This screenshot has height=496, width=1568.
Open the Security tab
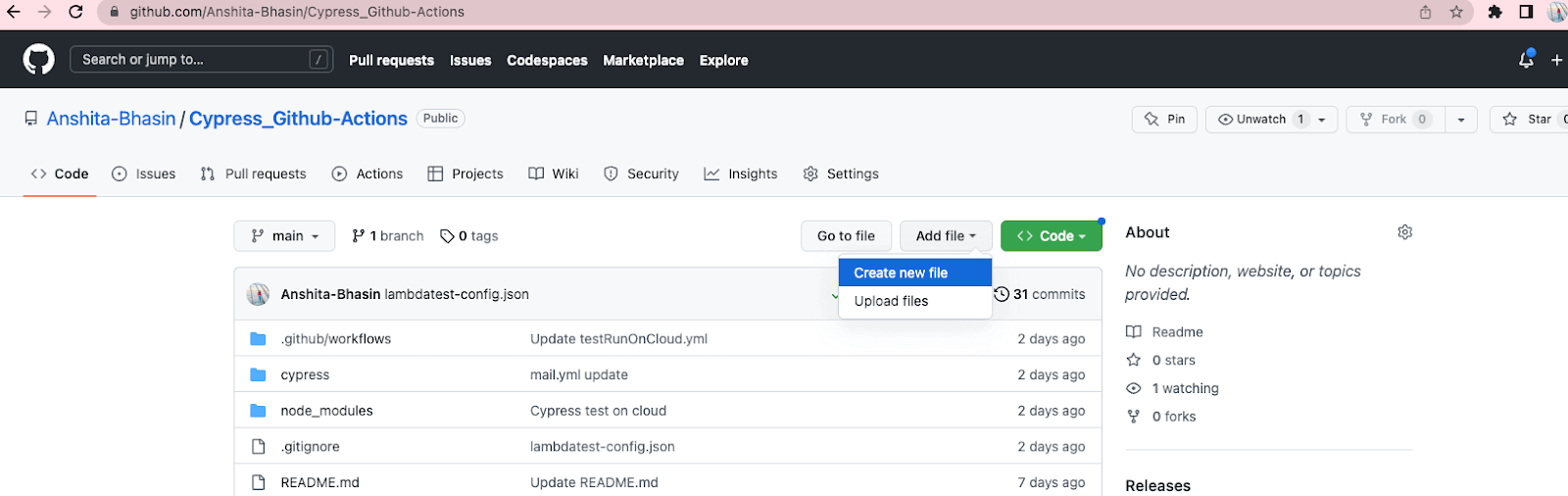[641, 174]
